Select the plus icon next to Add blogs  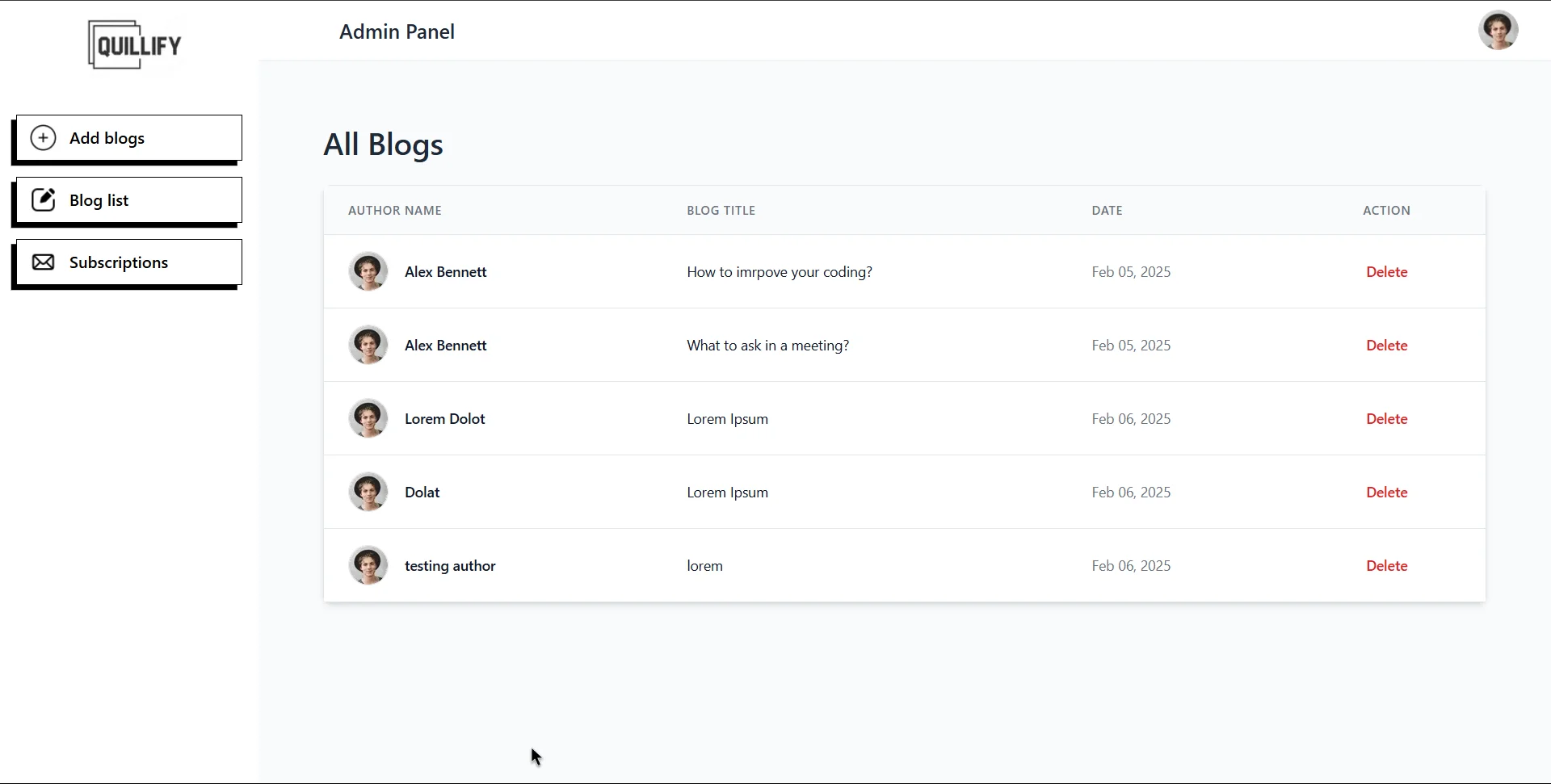pos(44,137)
